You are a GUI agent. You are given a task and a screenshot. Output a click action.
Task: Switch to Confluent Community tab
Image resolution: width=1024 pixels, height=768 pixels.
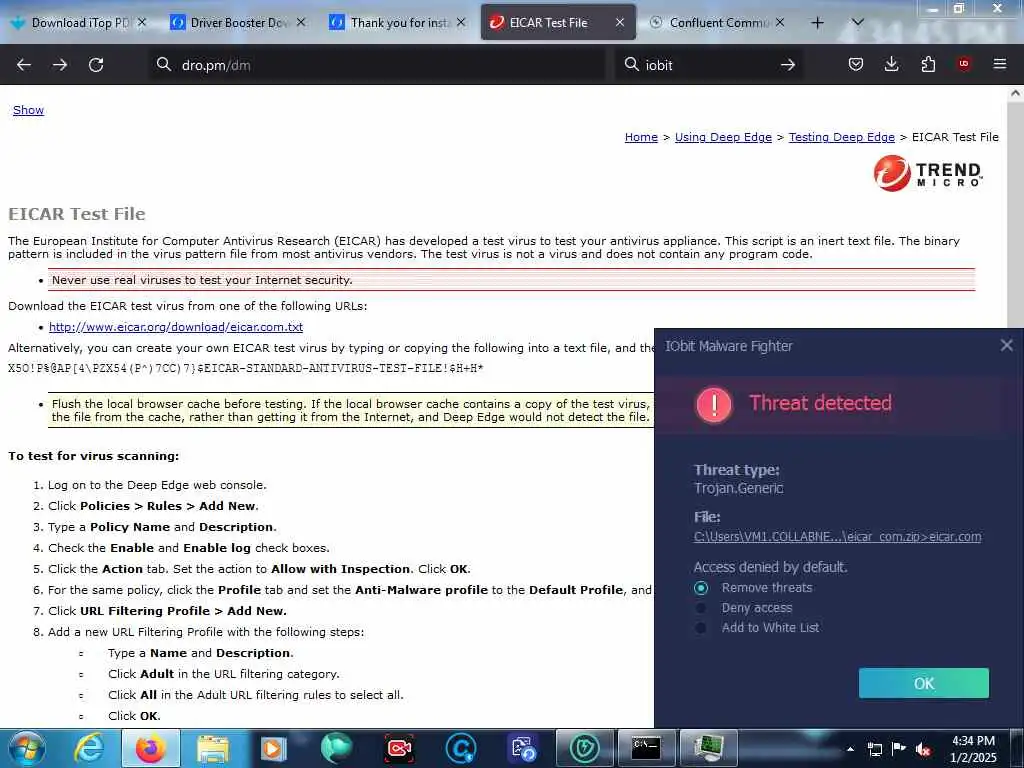[717, 23]
